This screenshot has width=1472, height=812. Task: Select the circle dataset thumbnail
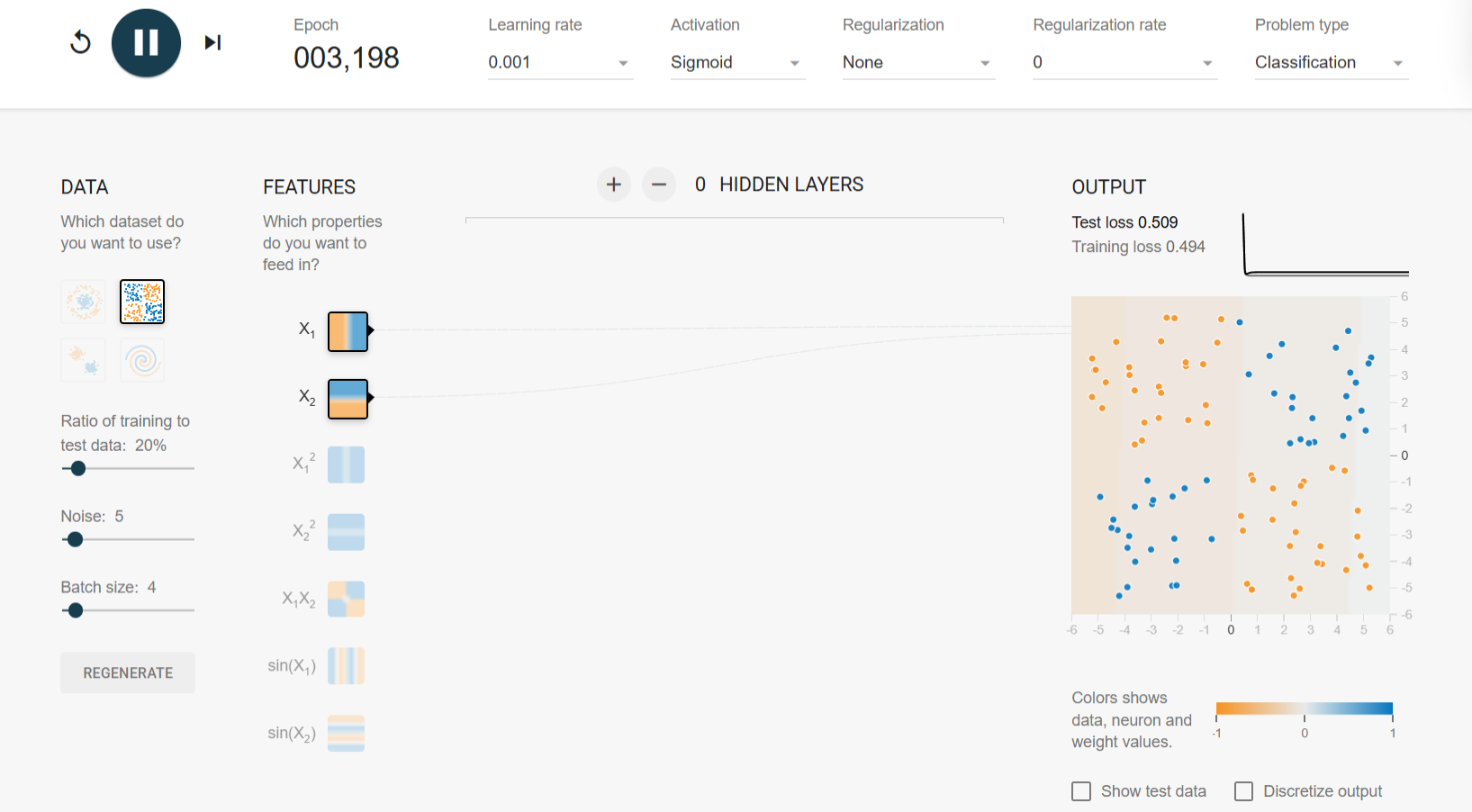(x=84, y=302)
